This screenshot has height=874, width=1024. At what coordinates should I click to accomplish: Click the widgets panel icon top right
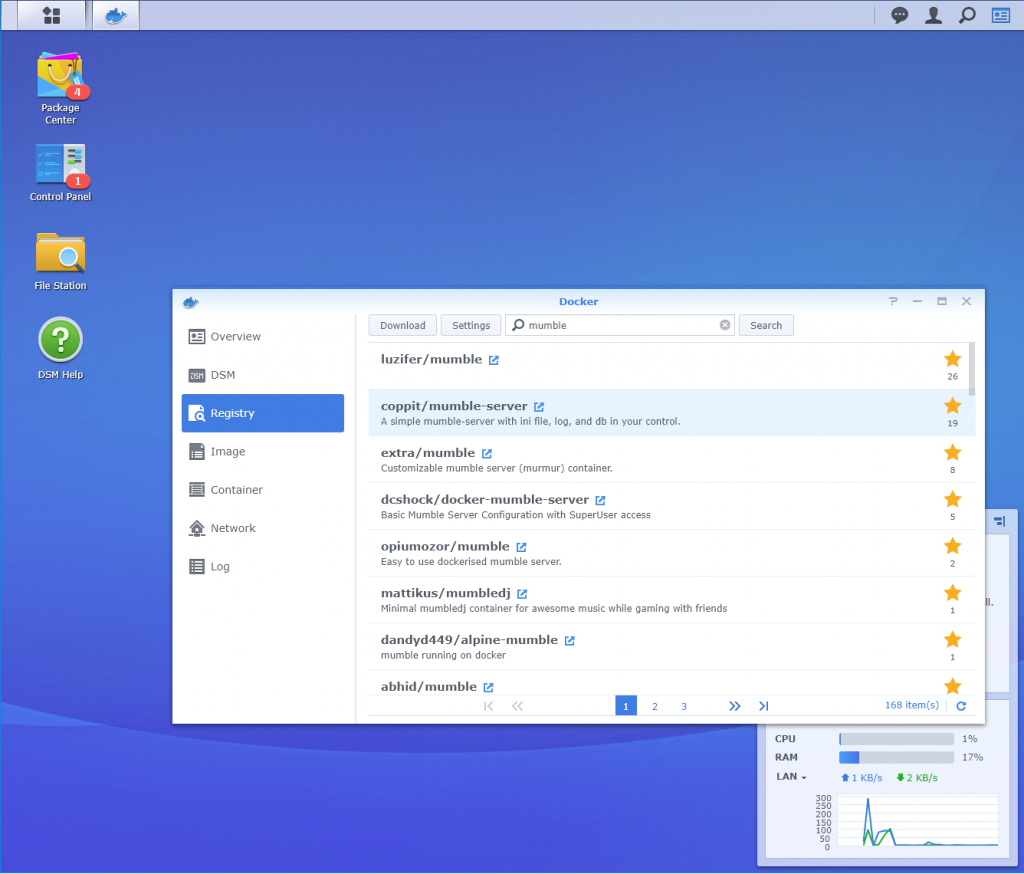[999, 15]
